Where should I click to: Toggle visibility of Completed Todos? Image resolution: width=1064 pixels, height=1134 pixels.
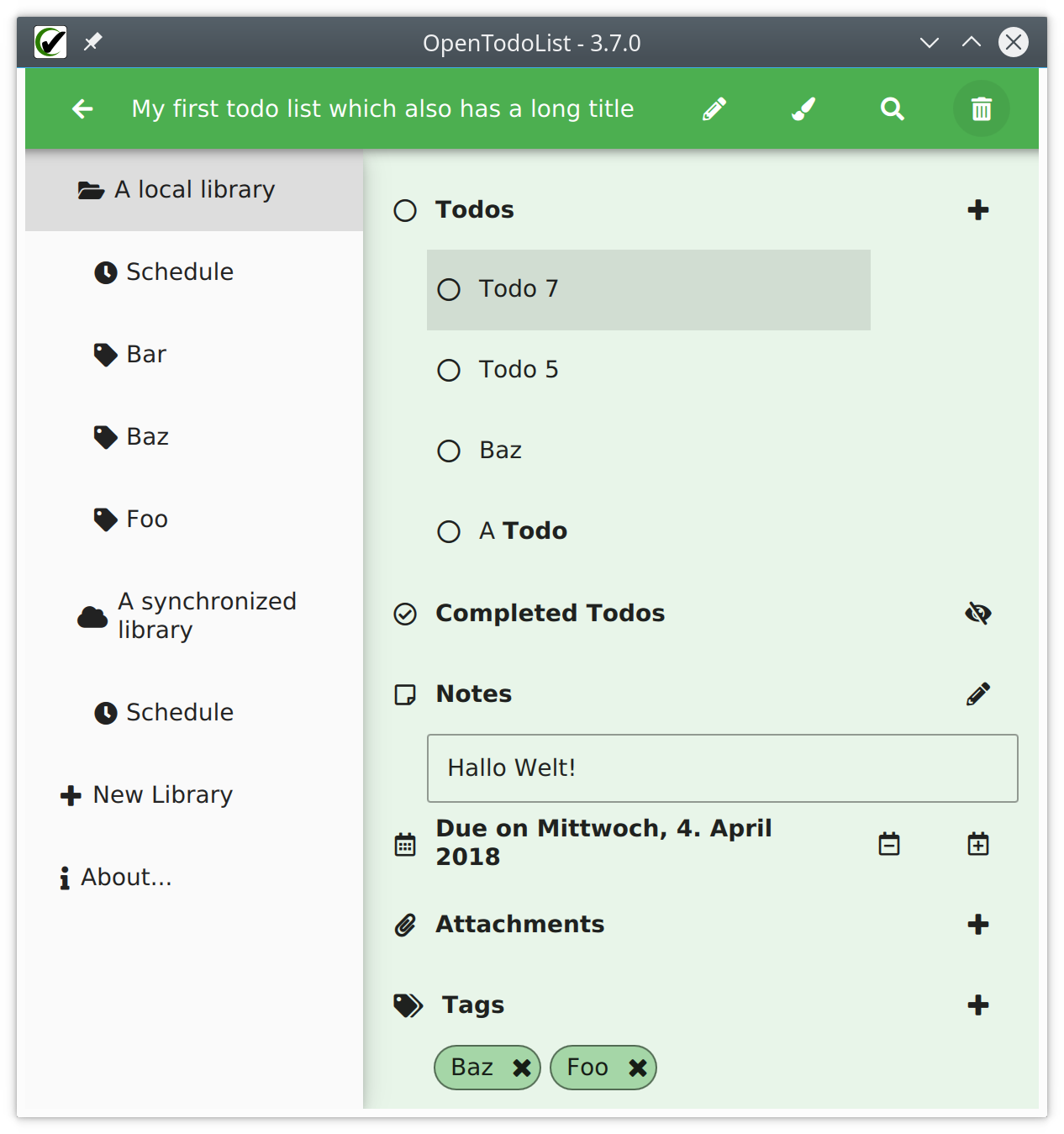(978, 614)
